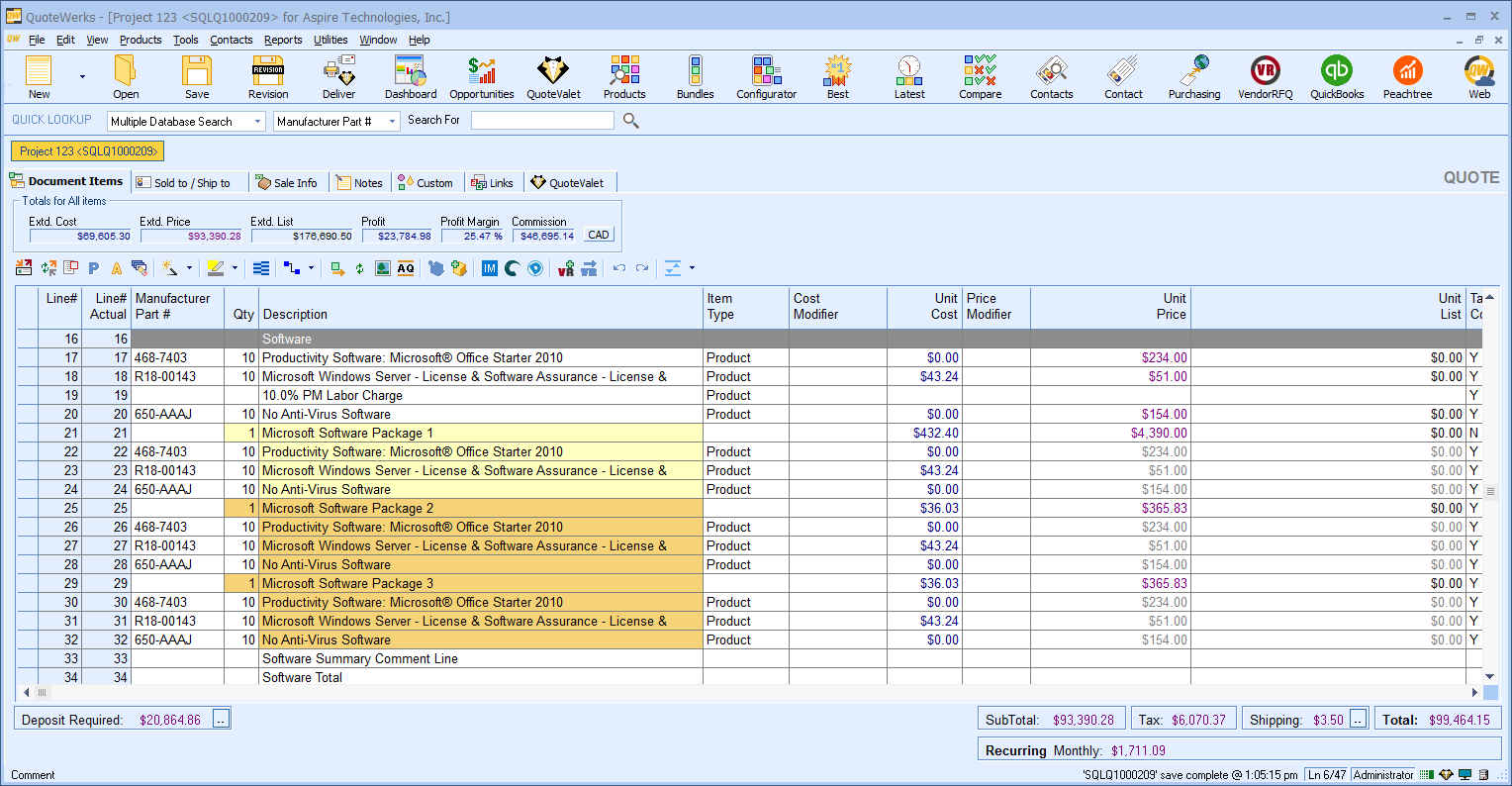Open the Manufacturer Part # dropdown
This screenshot has height=786, width=1512.
tap(392, 122)
